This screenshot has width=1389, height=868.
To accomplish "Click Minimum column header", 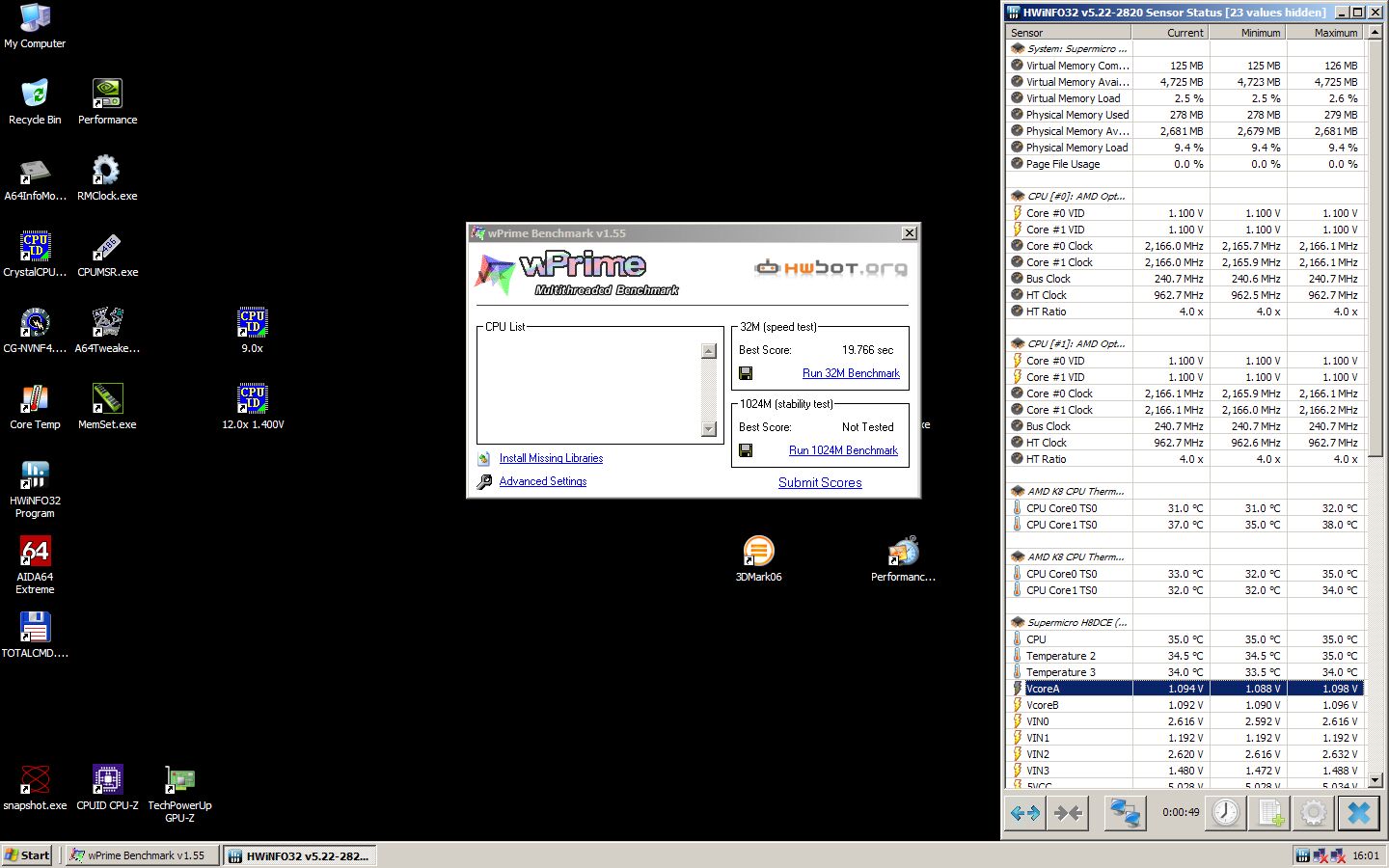I will pyautogui.click(x=1248, y=33).
